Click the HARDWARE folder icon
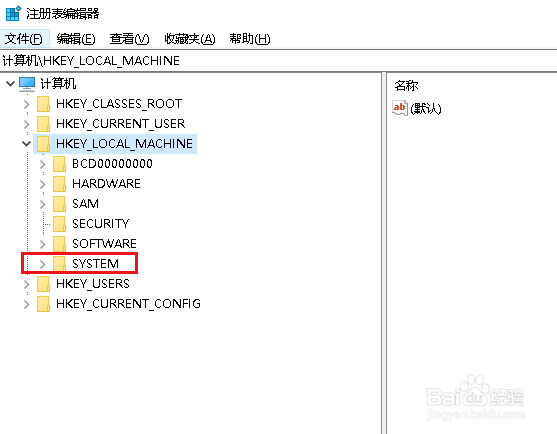The height and width of the screenshot is (434, 557). [59, 184]
